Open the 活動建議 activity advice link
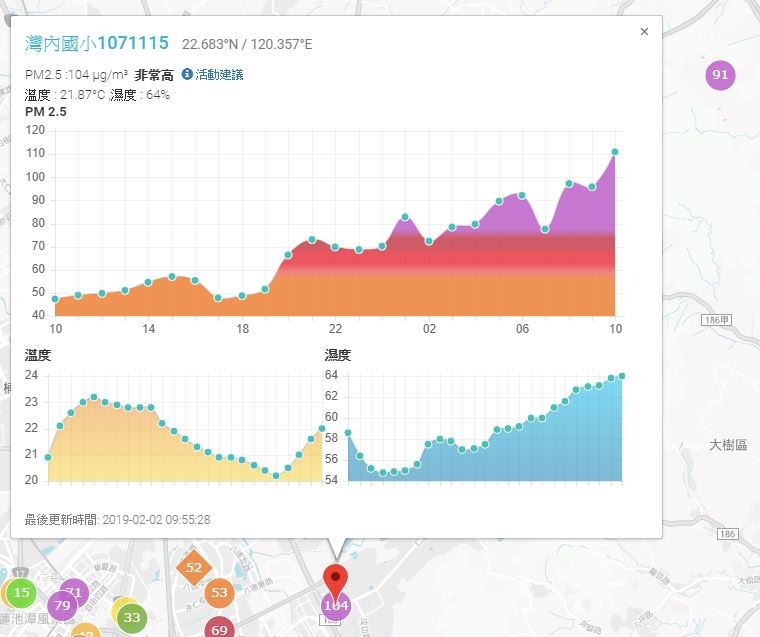This screenshot has height=637, width=760. [x=219, y=75]
